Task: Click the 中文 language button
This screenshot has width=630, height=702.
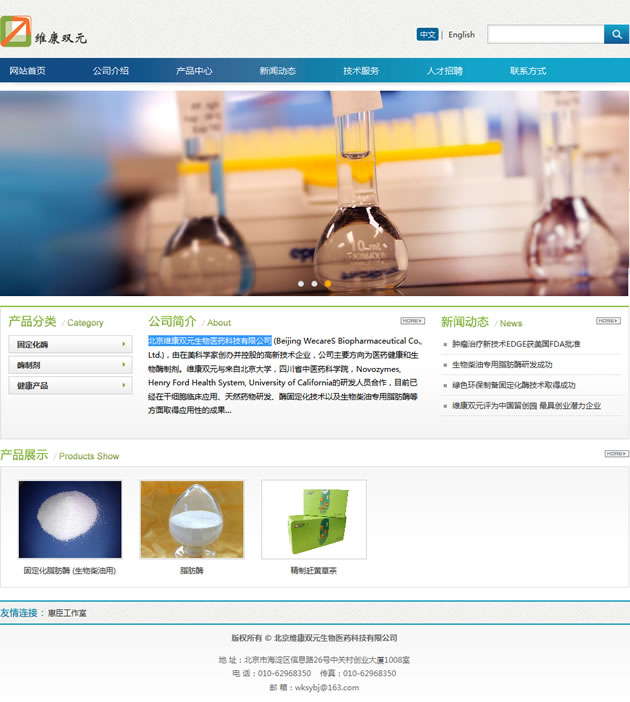Action: (428, 35)
